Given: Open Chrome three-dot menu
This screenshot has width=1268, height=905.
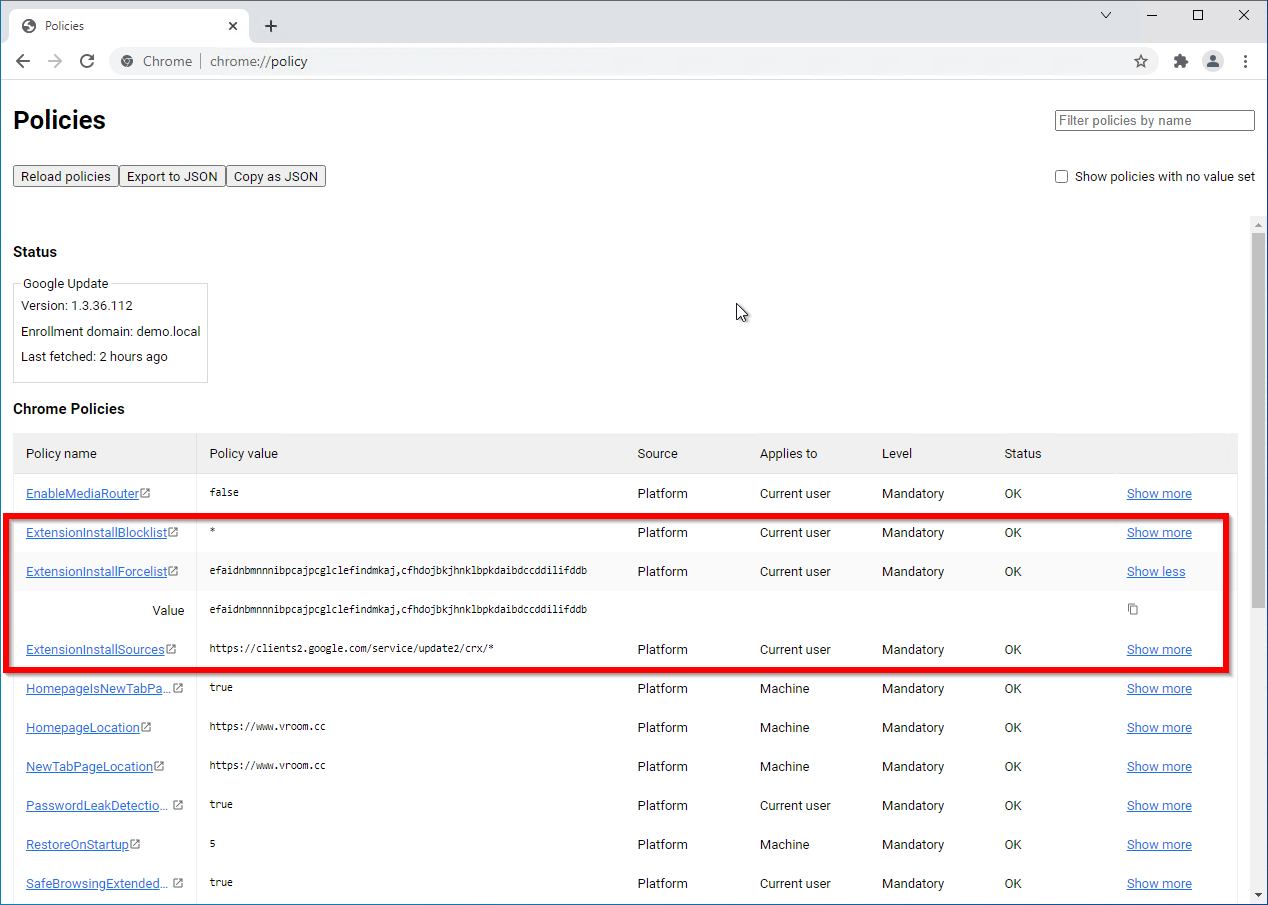Looking at the screenshot, I should click(x=1245, y=61).
